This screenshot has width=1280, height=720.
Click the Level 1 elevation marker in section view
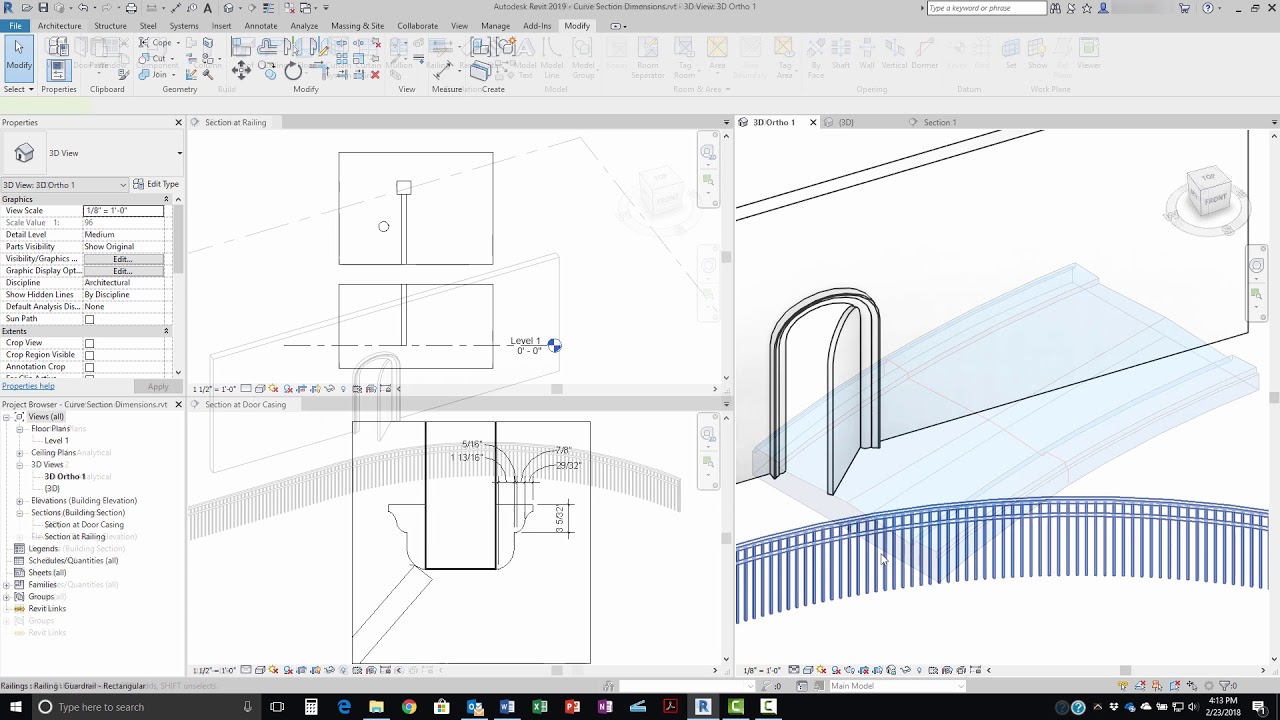[x=555, y=345]
